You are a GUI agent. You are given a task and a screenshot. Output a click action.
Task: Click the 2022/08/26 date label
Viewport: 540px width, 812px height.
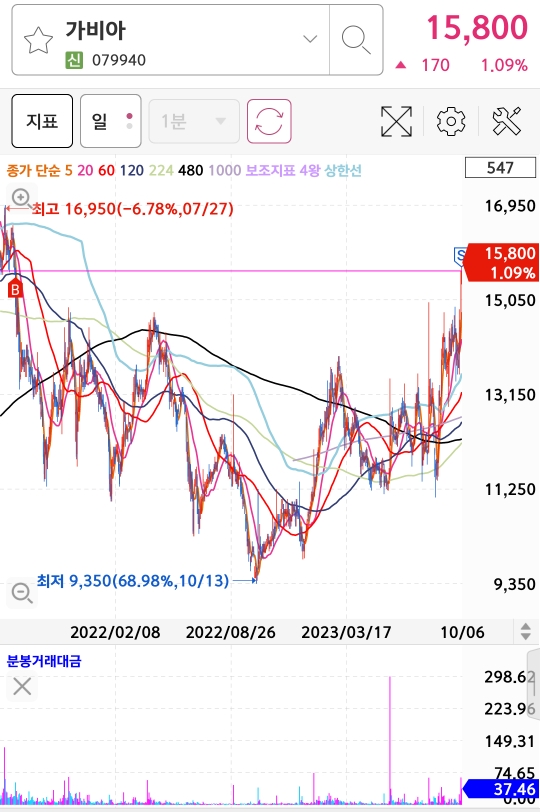230,632
